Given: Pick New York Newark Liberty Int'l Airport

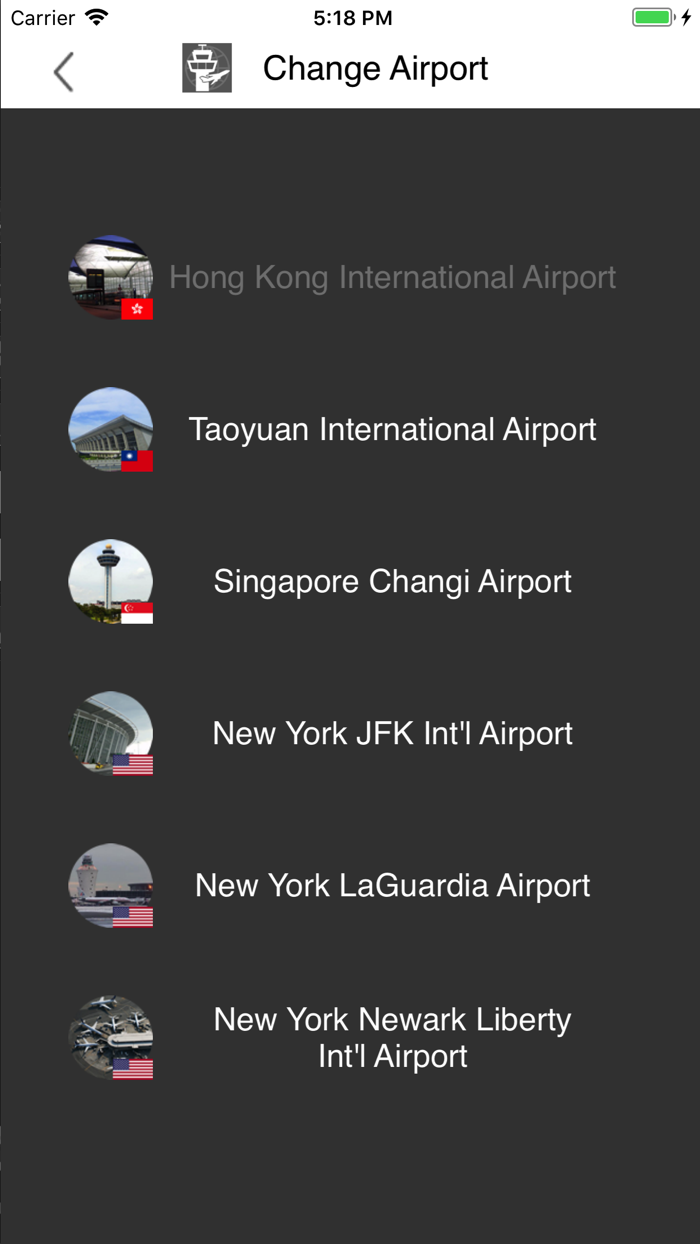Looking at the screenshot, I should (x=393, y=1038).
